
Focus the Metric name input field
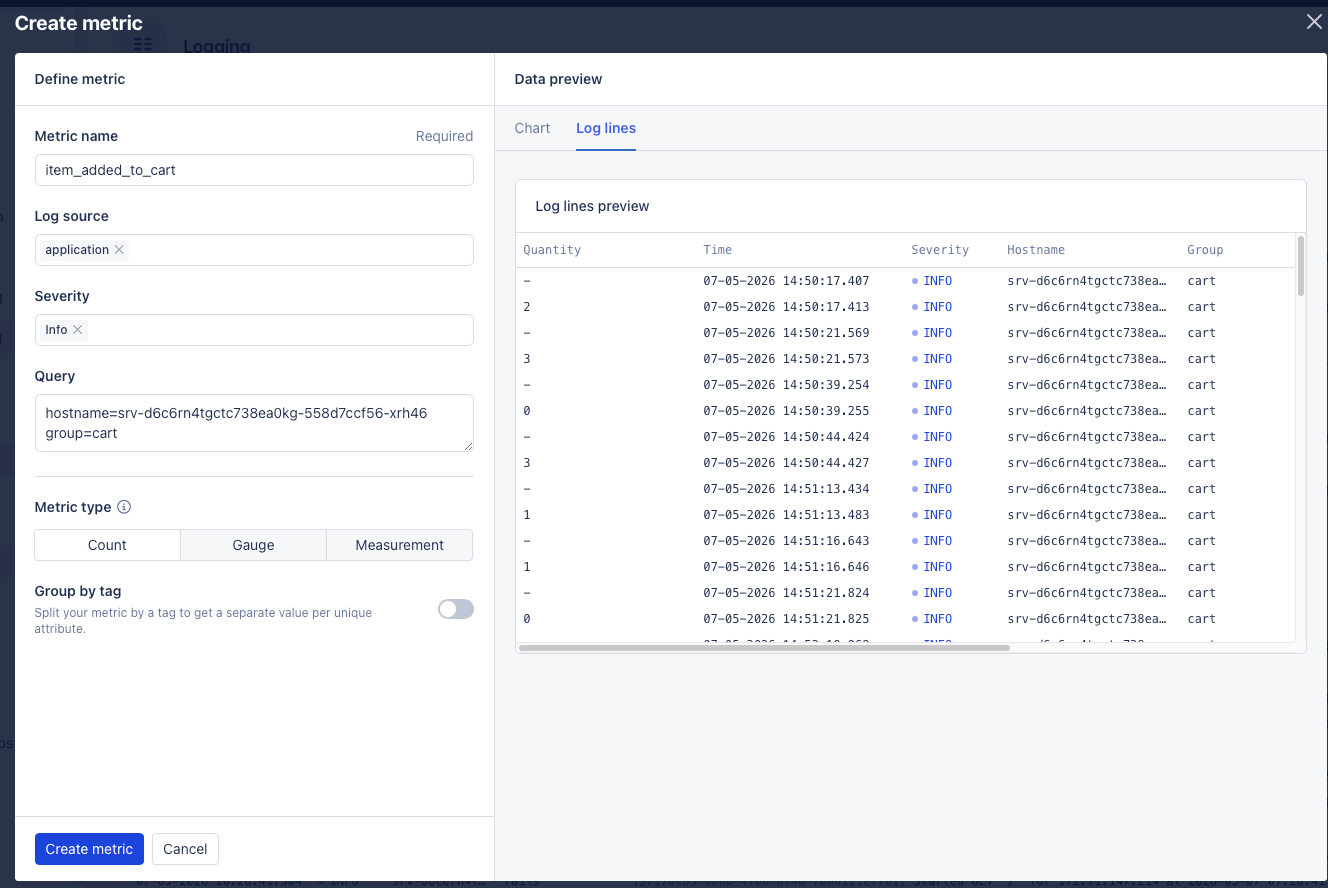(254, 170)
